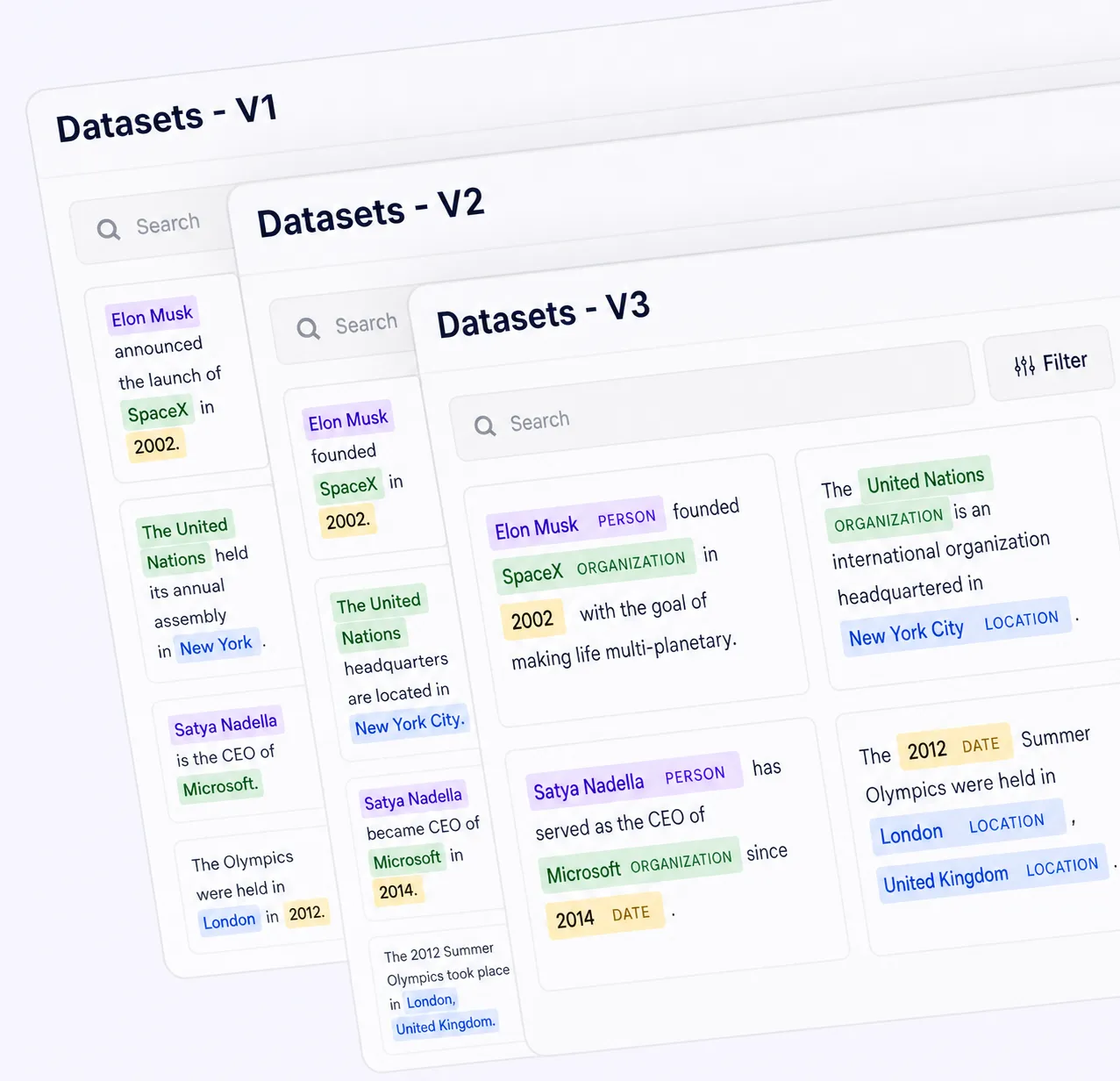Image resolution: width=1120 pixels, height=1081 pixels.
Task: Click 'United Kingdom.' highlight in V2
Action: coord(446,1025)
